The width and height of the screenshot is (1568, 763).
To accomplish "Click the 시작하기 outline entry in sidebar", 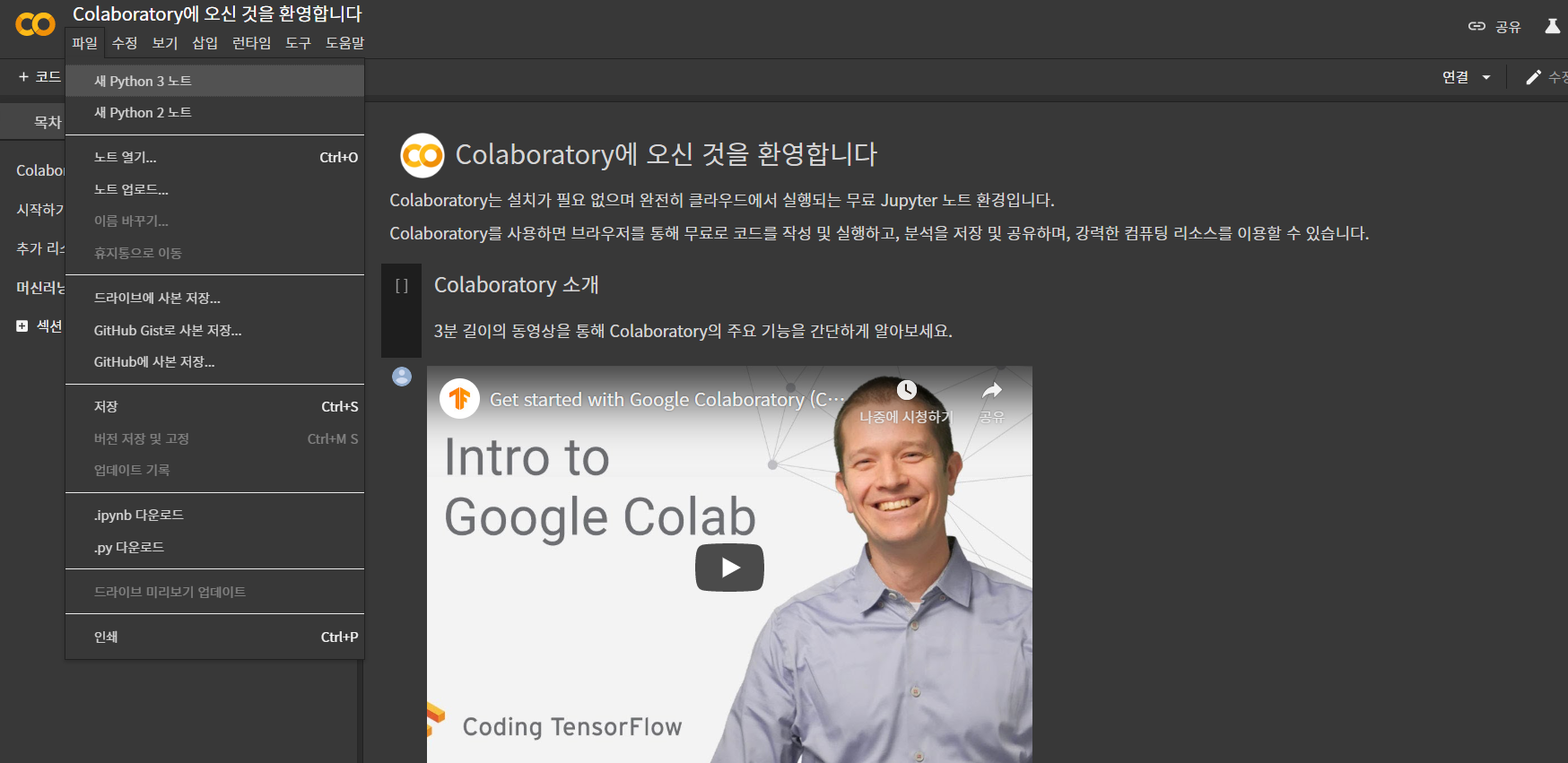I will (40, 209).
